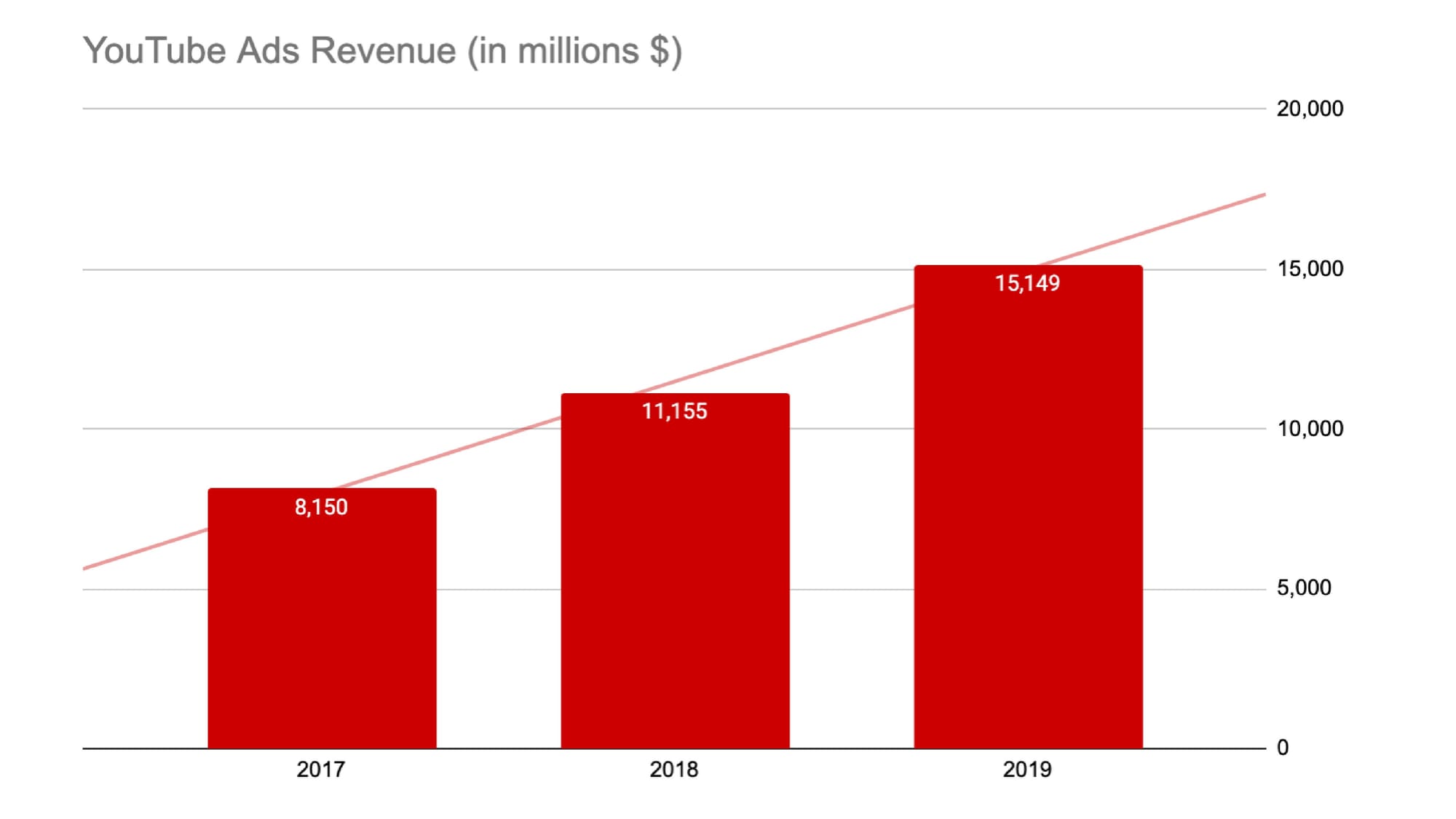Select the 2019 revenue bar
The width and height of the screenshot is (1456, 819).
tap(1028, 507)
